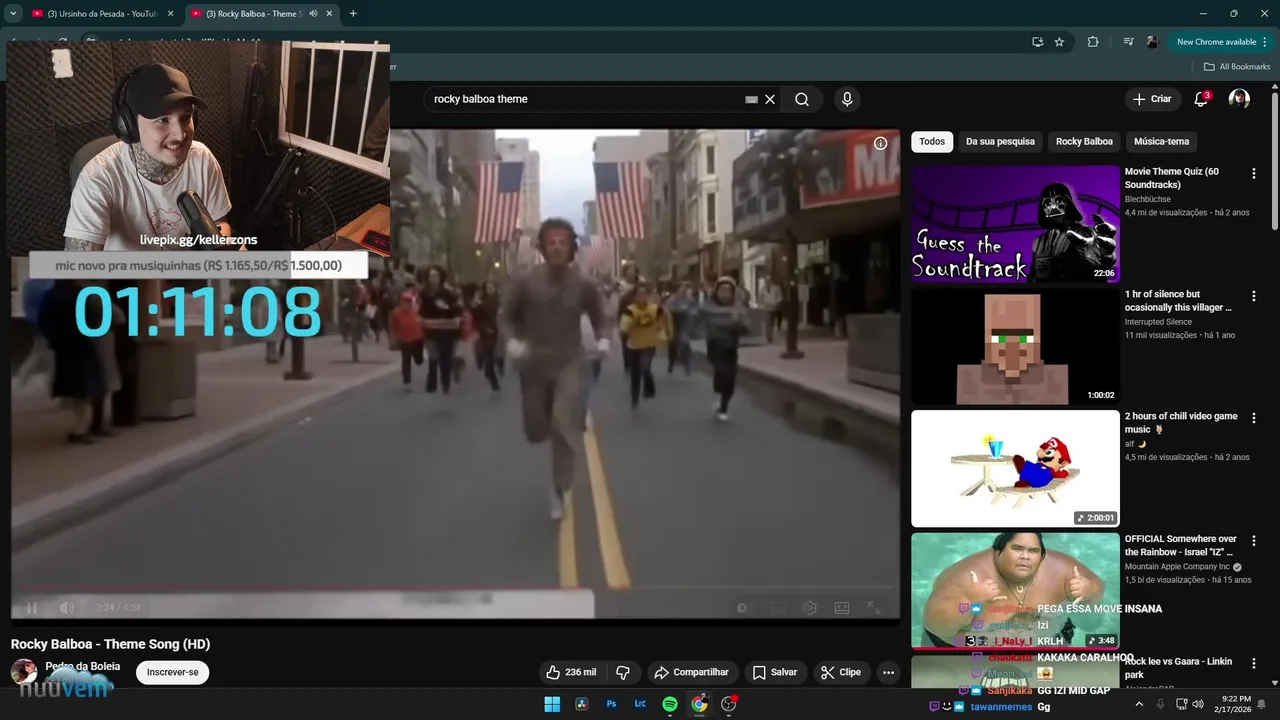Open YouTube account avatar menu
The width and height of the screenshot is (1280, 720).
pos(1239,99)
